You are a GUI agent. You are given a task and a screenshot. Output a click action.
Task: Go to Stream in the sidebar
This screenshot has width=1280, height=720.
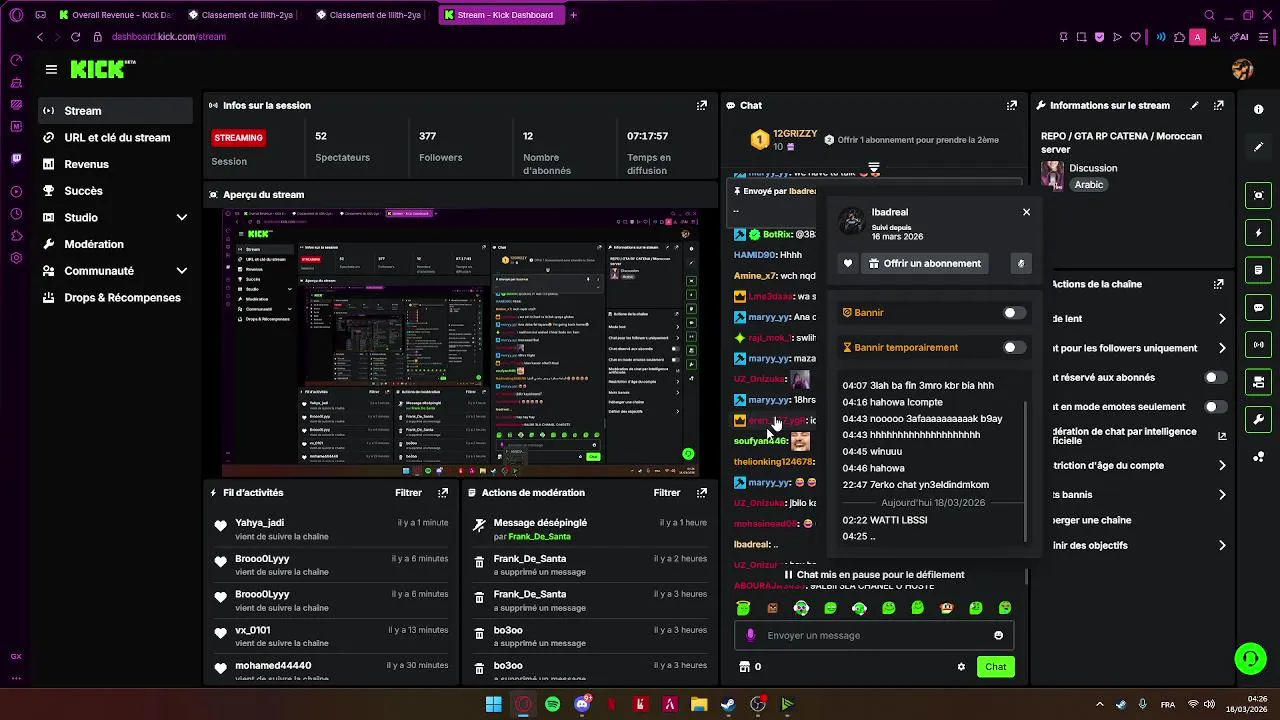click(x=116, y=111)
